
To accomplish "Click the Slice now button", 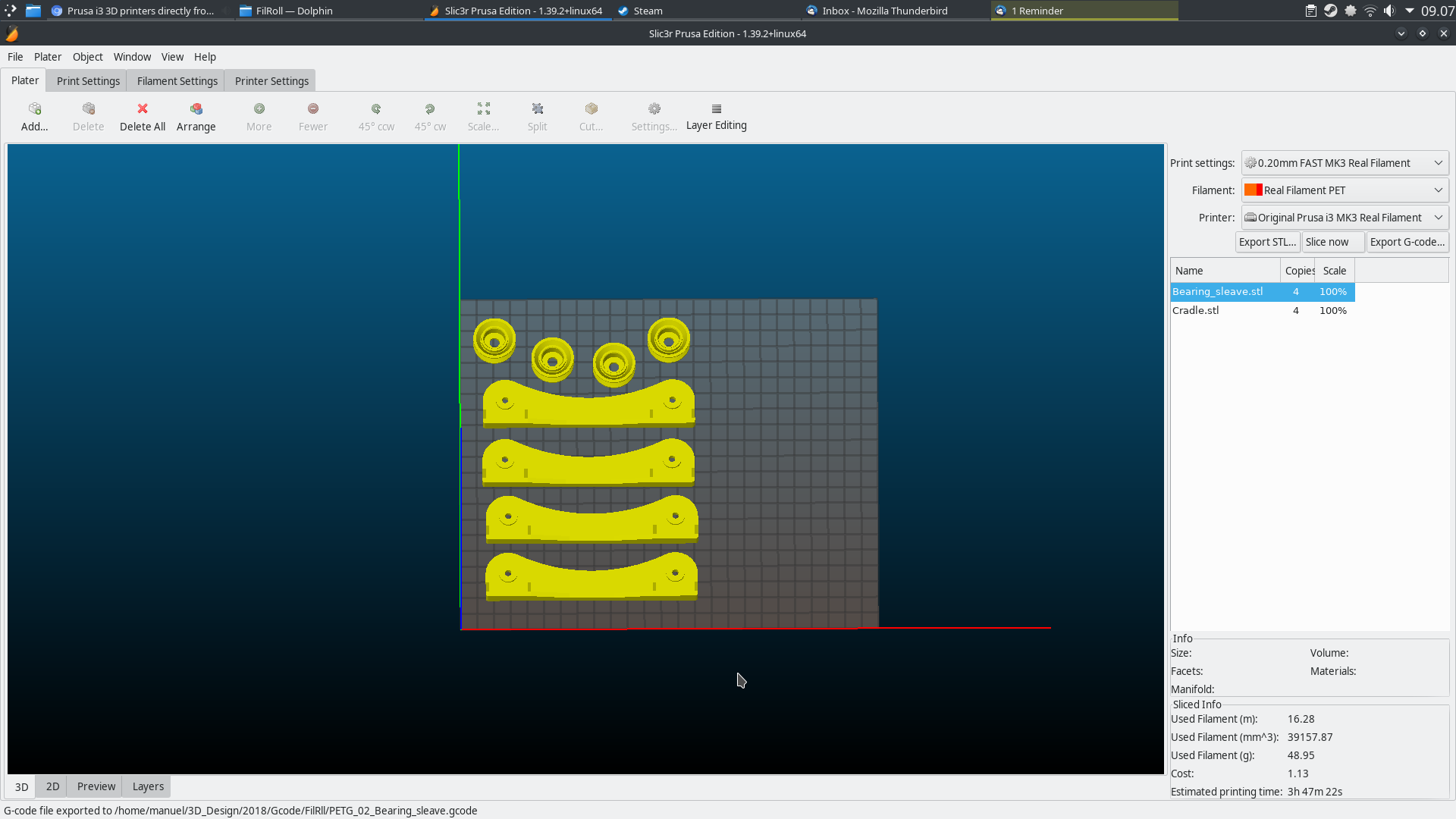I will click(1332, 242).
